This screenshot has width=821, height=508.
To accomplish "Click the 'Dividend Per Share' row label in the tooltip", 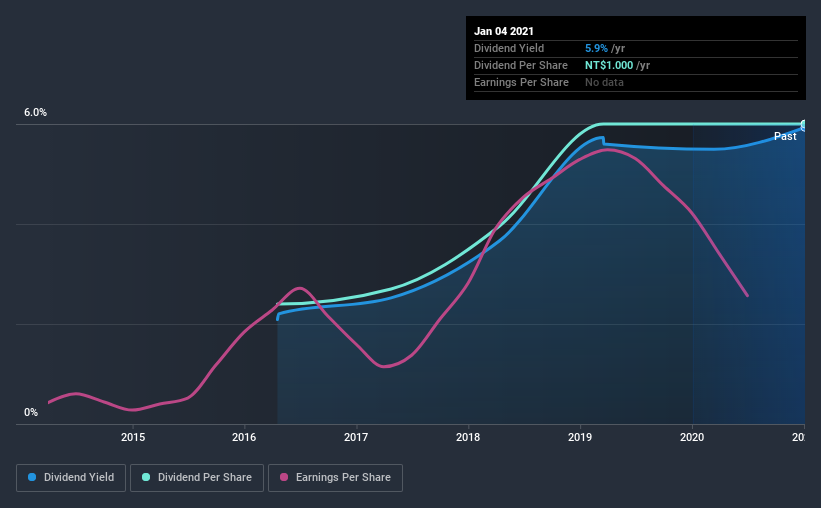I will (520, 65).
